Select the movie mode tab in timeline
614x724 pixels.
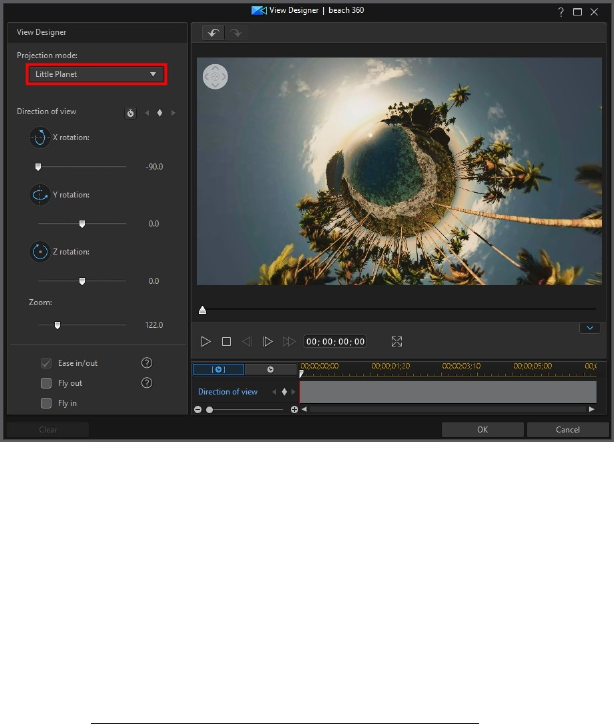pos(271,369)
